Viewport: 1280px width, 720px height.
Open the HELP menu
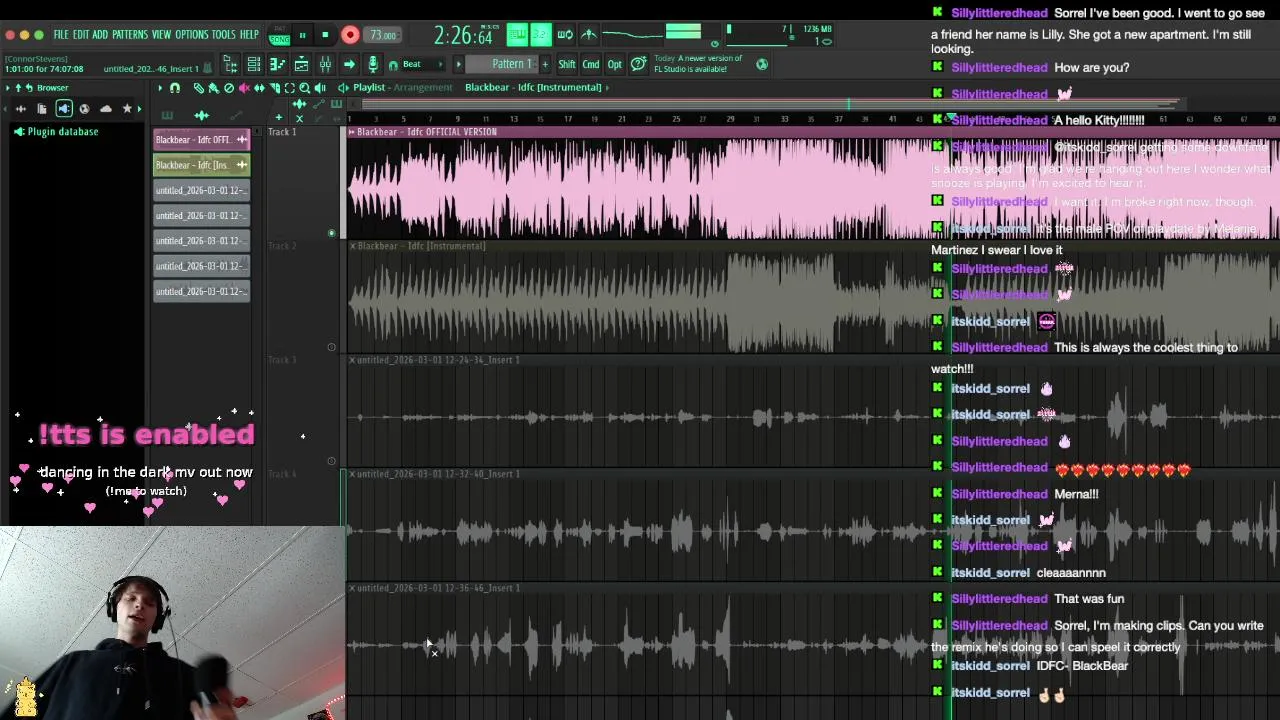pos(249,34)
